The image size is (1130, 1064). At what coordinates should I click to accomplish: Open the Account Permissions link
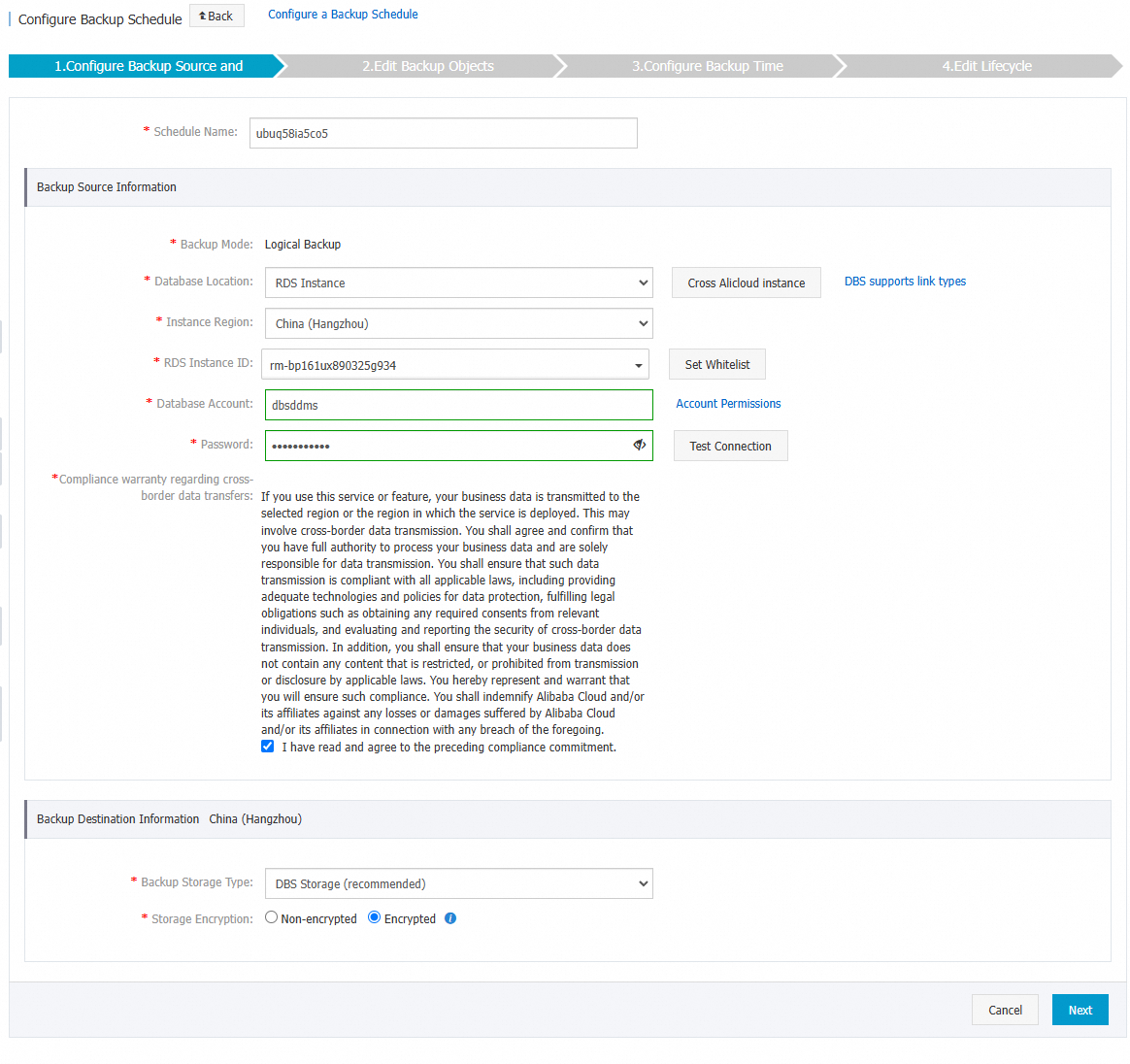pyautogui.click(x=728, y=404)
